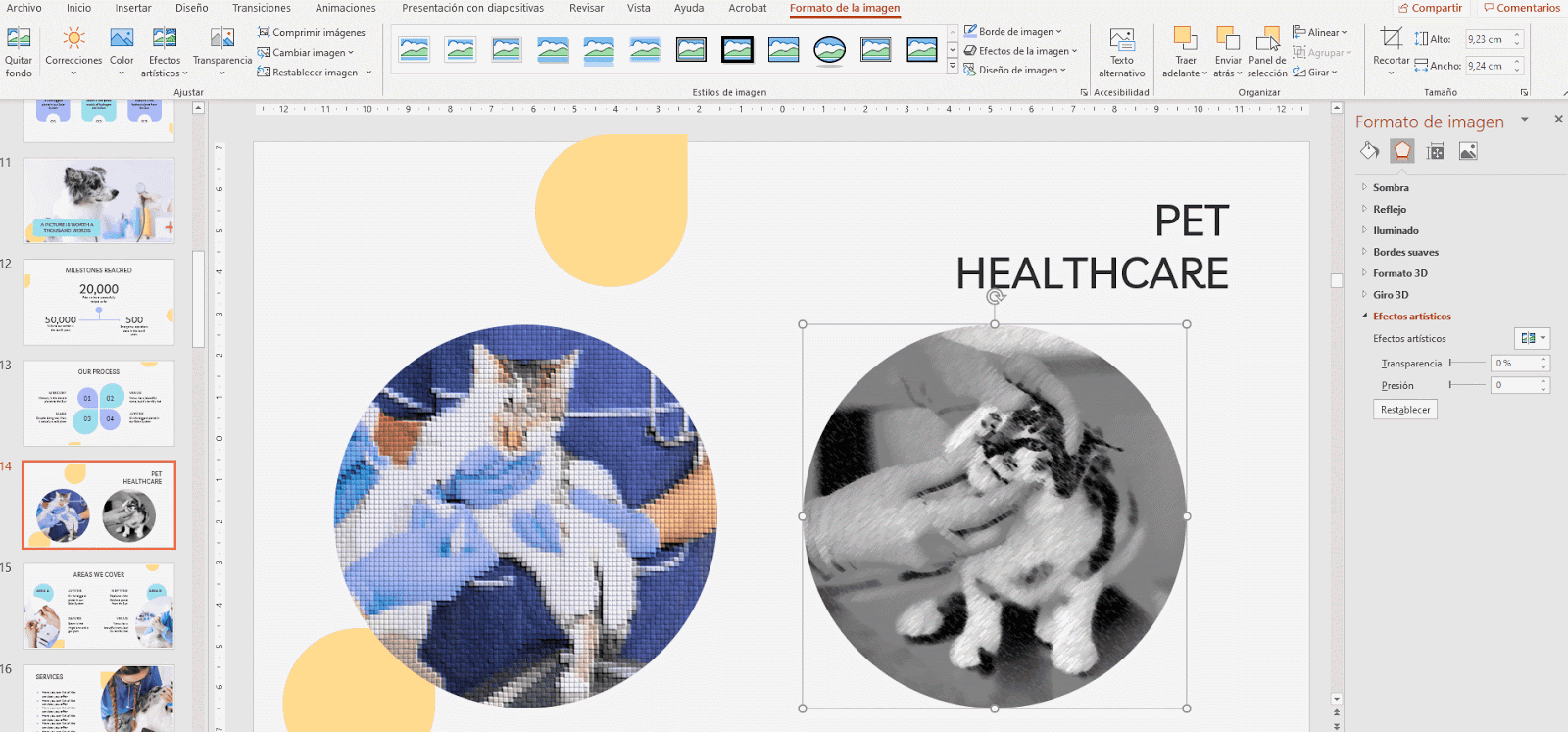Expand the Reflejo section

[x=1390, y=209]
